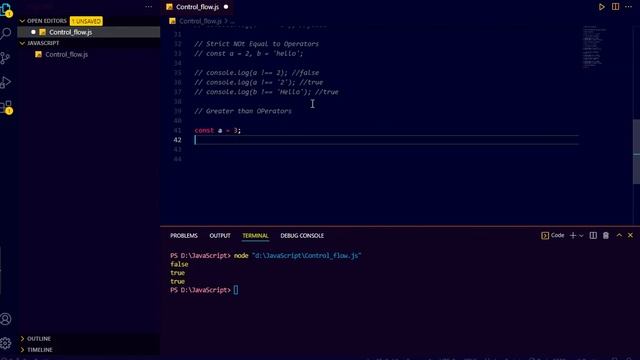This screenshot has height=360, width=640.
Task: Click the editor vertical scrollbar
Action: pyautogui.click(x=636, y=151)
